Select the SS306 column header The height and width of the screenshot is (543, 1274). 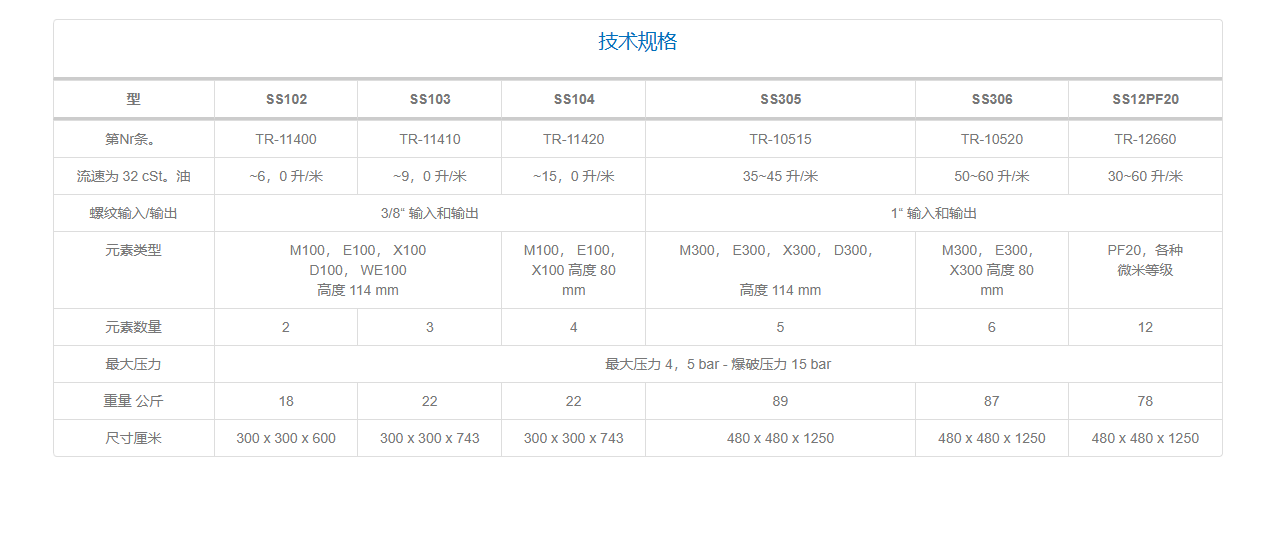click(992, 99)
